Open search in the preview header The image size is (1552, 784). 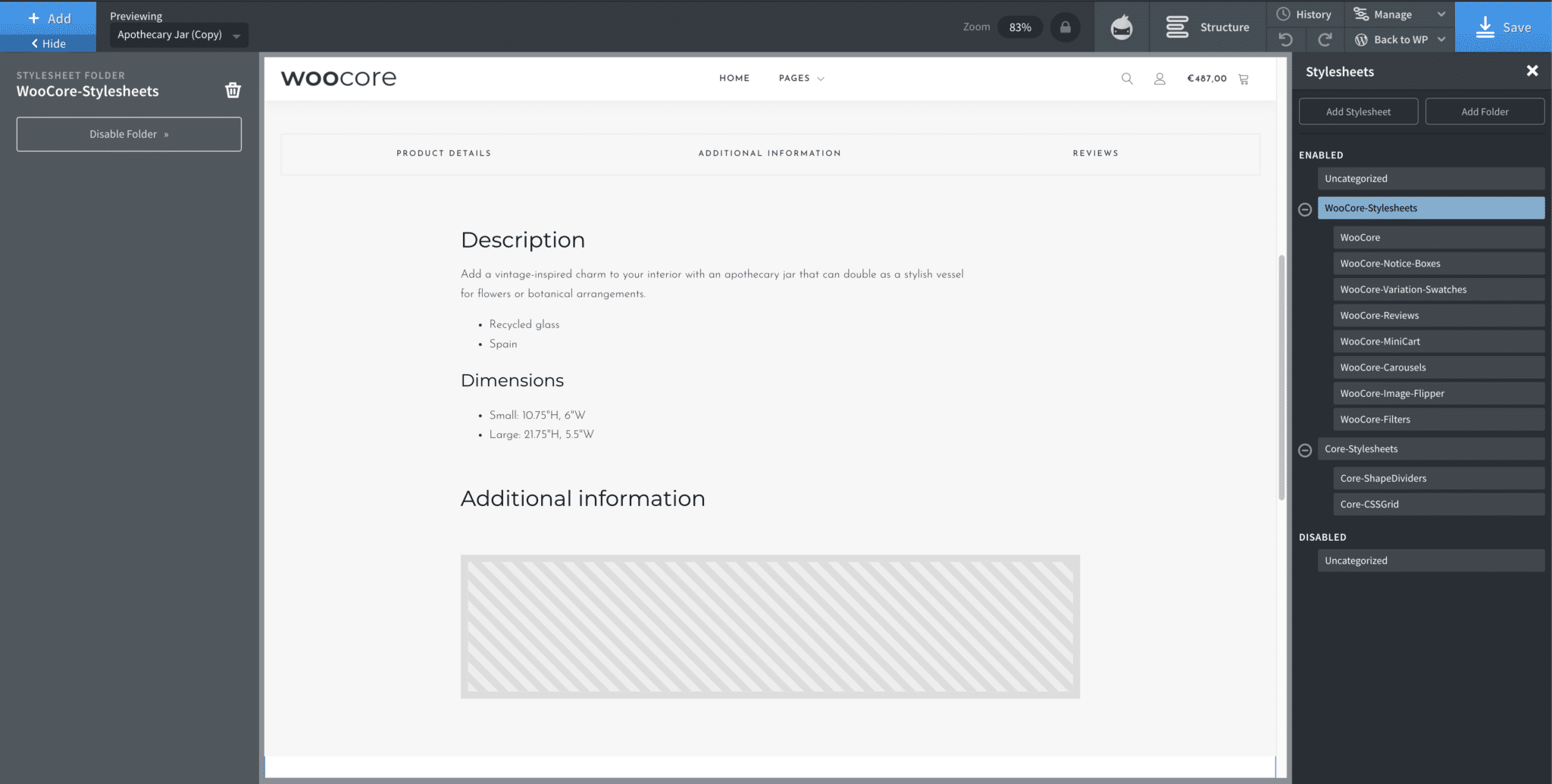click(1127, 78)
